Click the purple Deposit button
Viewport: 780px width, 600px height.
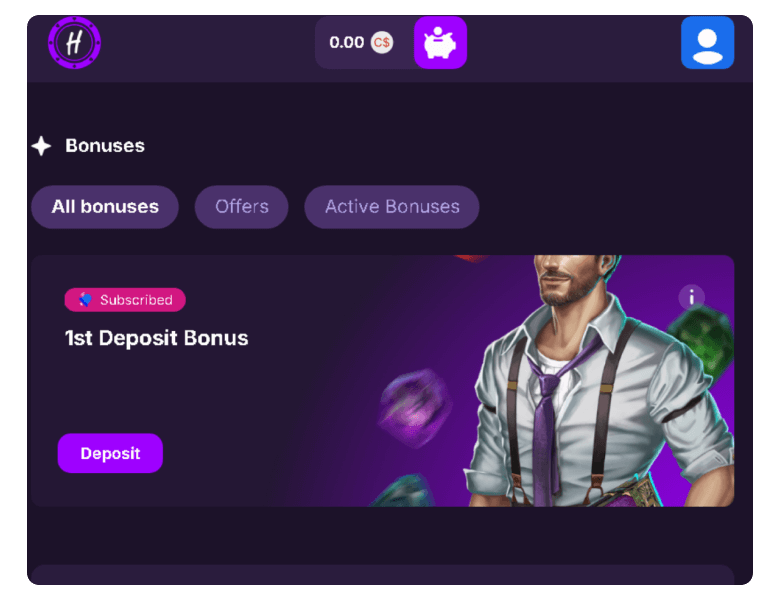point(110,453)
